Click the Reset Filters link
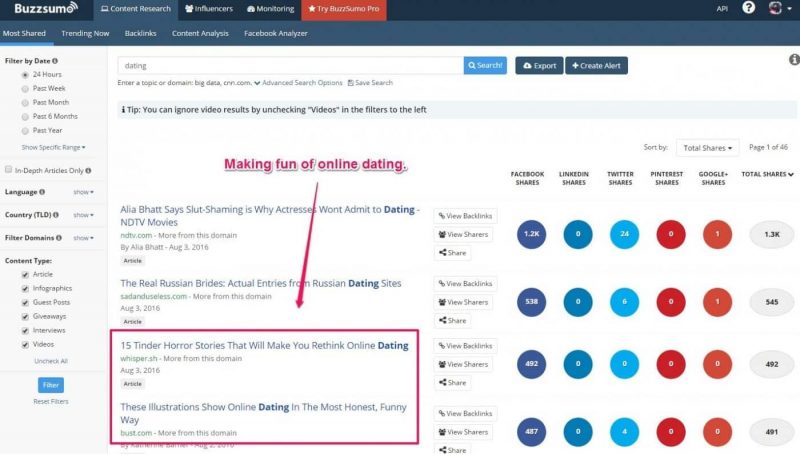The height and width of the screenshot is (454, 800). tap(51, 401)
